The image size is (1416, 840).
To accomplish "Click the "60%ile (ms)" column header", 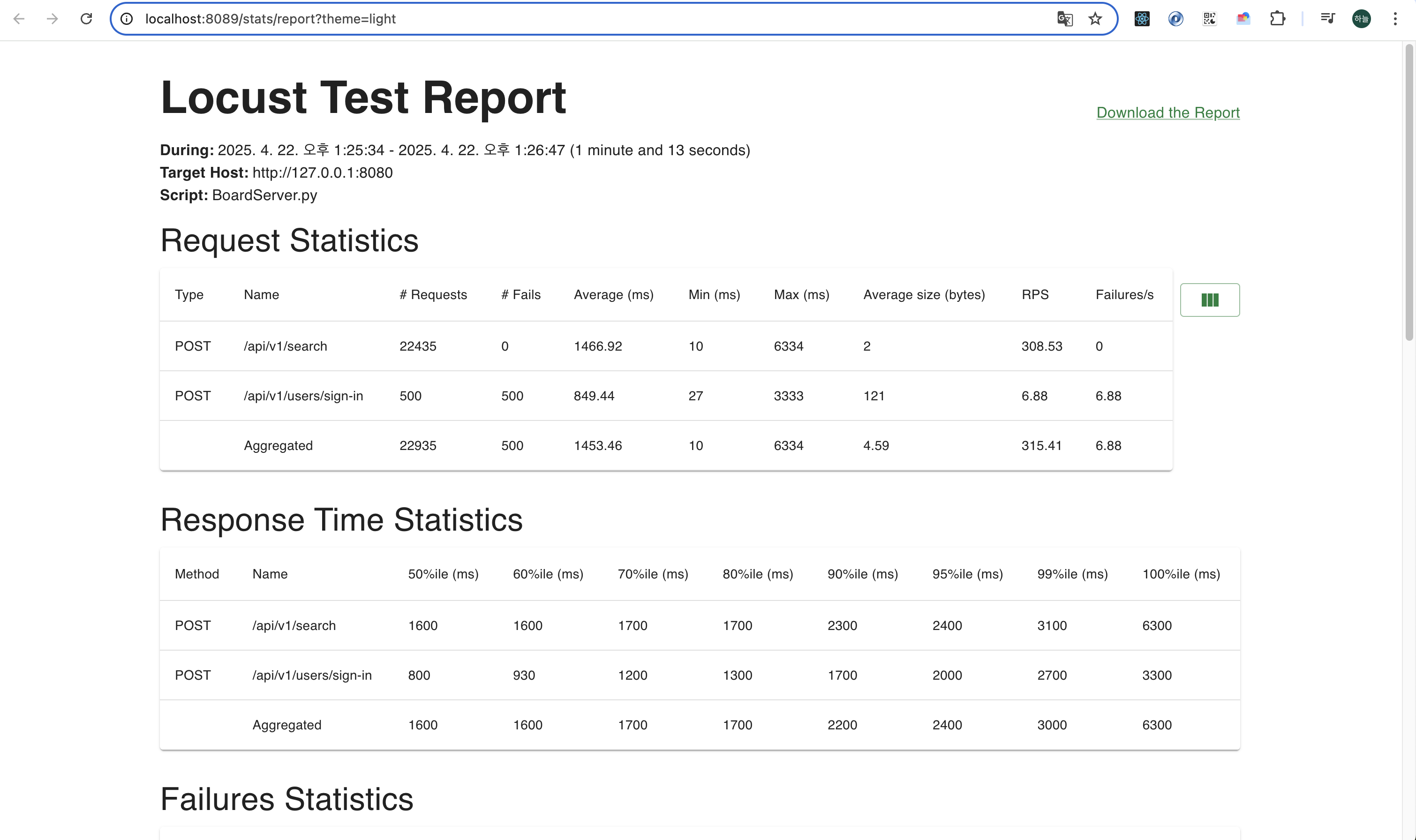I will [548, 575].
